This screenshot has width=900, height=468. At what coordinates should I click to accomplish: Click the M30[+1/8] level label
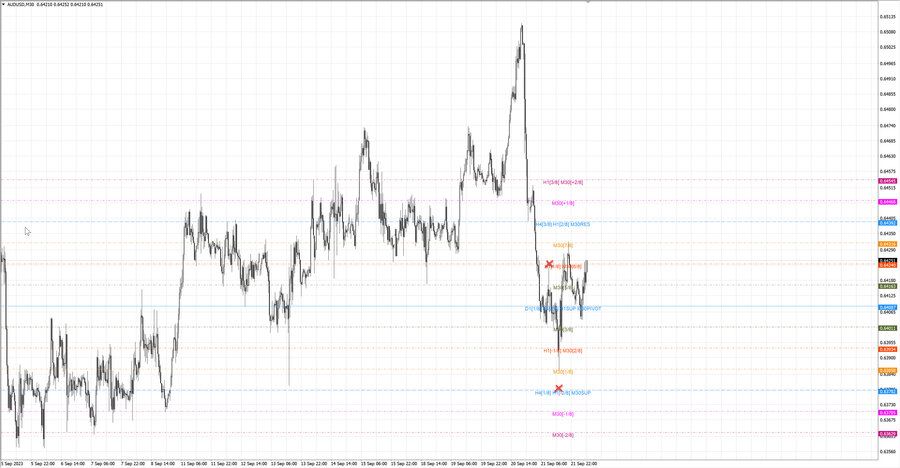(562, 203)
